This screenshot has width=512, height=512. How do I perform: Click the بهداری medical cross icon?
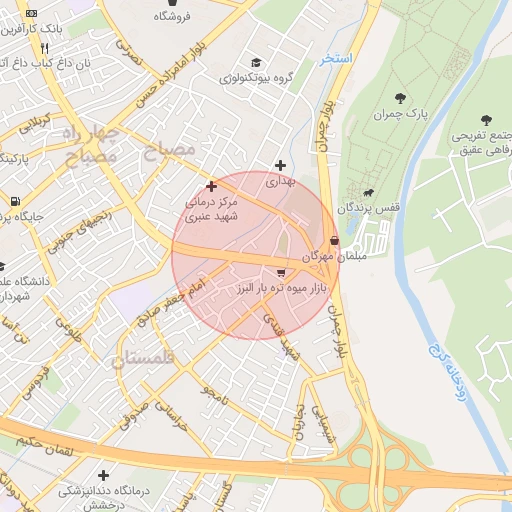(280, 165)
